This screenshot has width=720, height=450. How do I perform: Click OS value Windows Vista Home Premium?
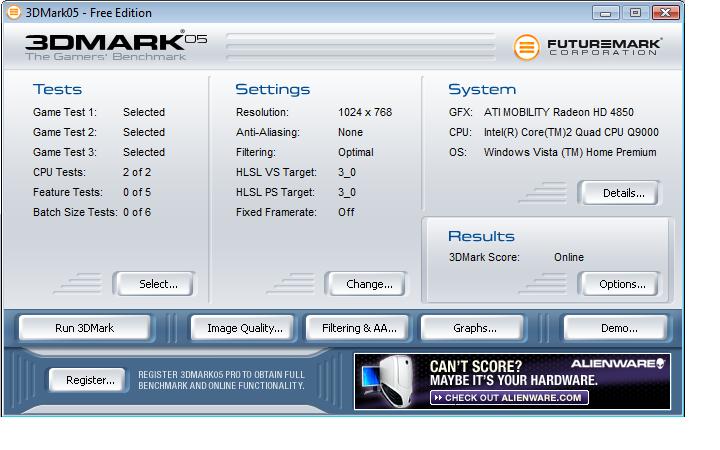570,152
